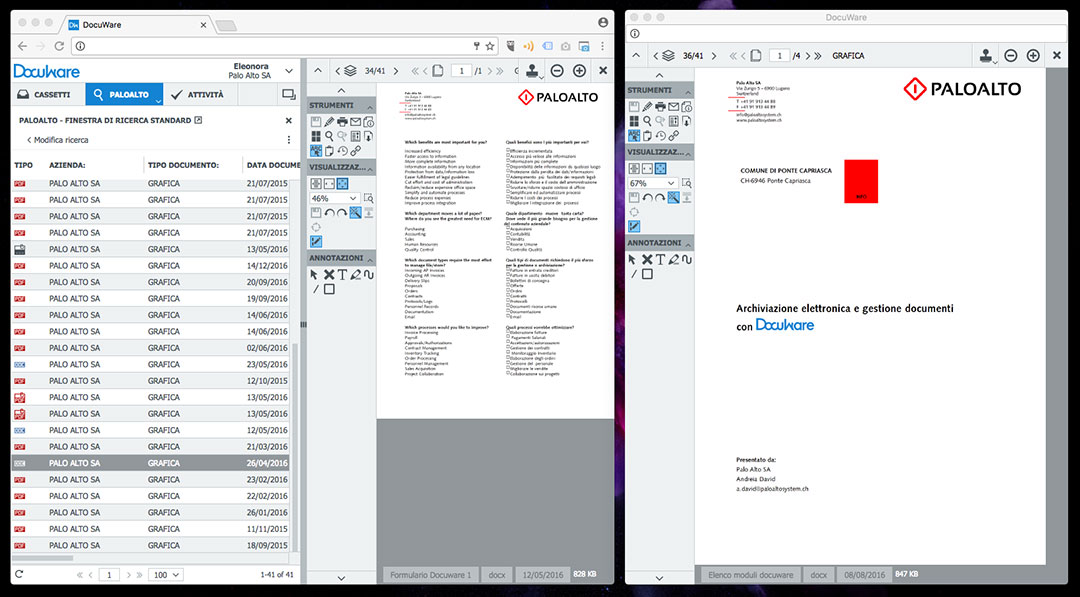Open the page size dropdown showing 100
1080x597 pixels.
167,574
